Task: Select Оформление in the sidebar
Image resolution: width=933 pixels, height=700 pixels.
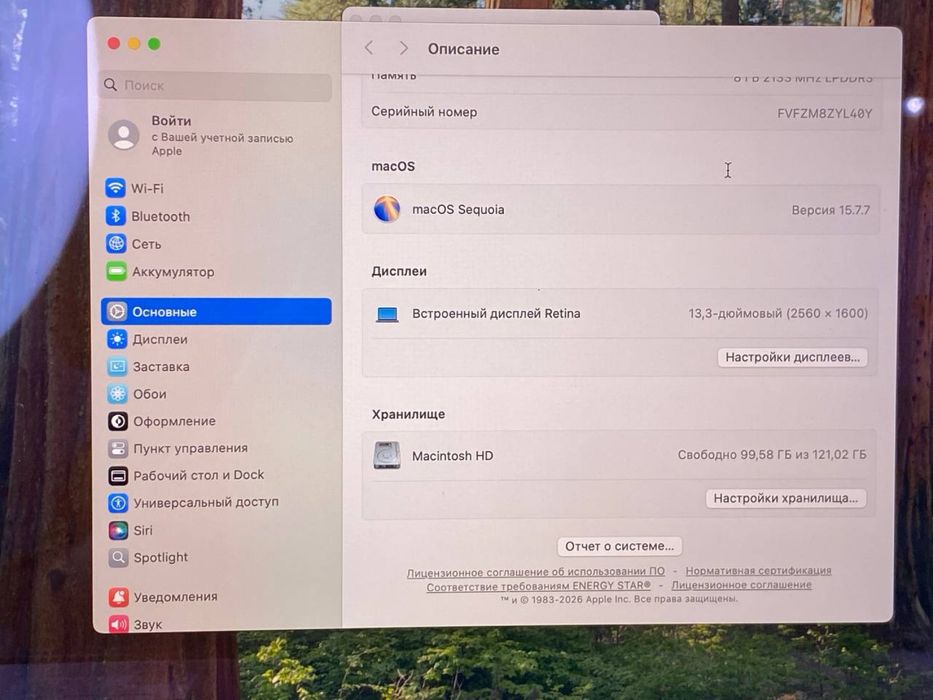Action: (217, 421)
